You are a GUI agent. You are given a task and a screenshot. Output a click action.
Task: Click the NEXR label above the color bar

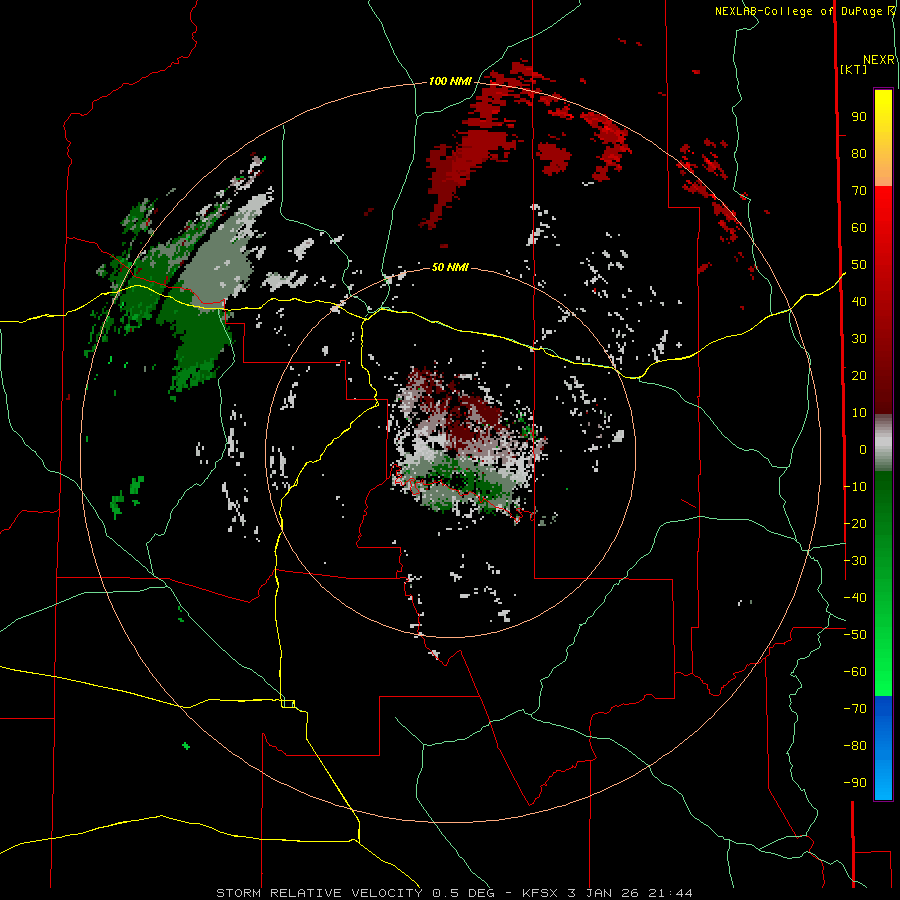(x=879, y=60)
